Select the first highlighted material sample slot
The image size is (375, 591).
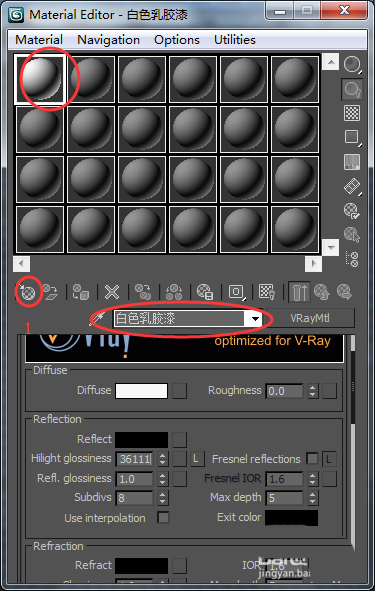click(x=40, y=79)
